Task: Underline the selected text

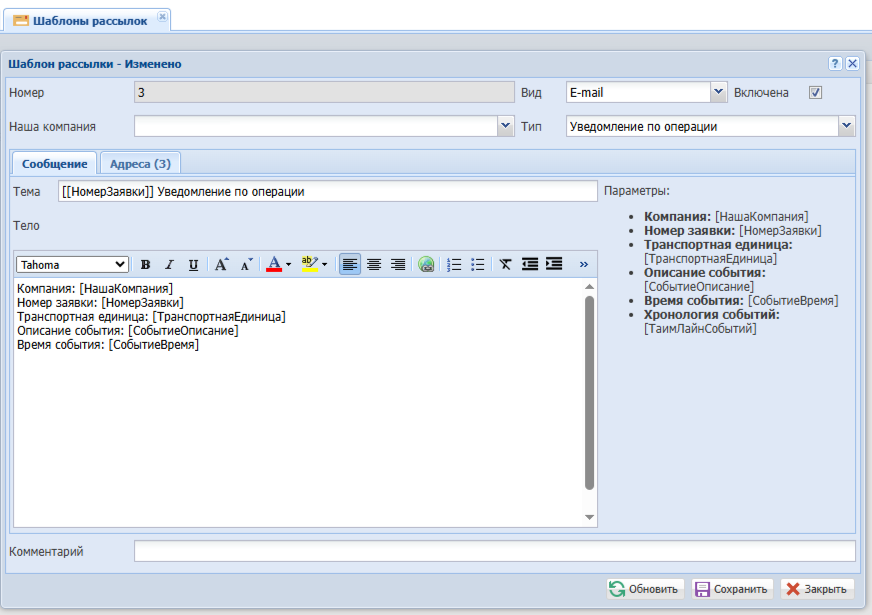Action: [193, 265]
